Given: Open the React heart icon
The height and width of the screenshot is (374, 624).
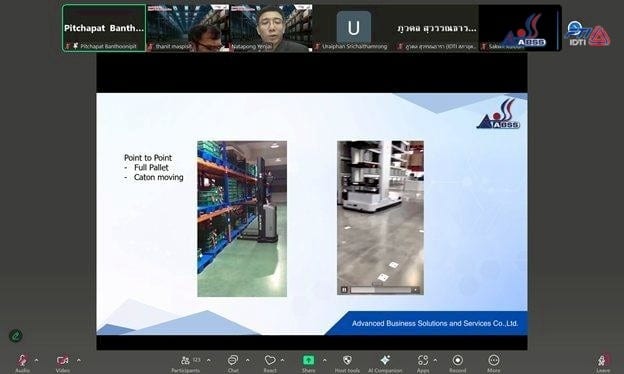Looking at the screenshot, I should (270, 360).
